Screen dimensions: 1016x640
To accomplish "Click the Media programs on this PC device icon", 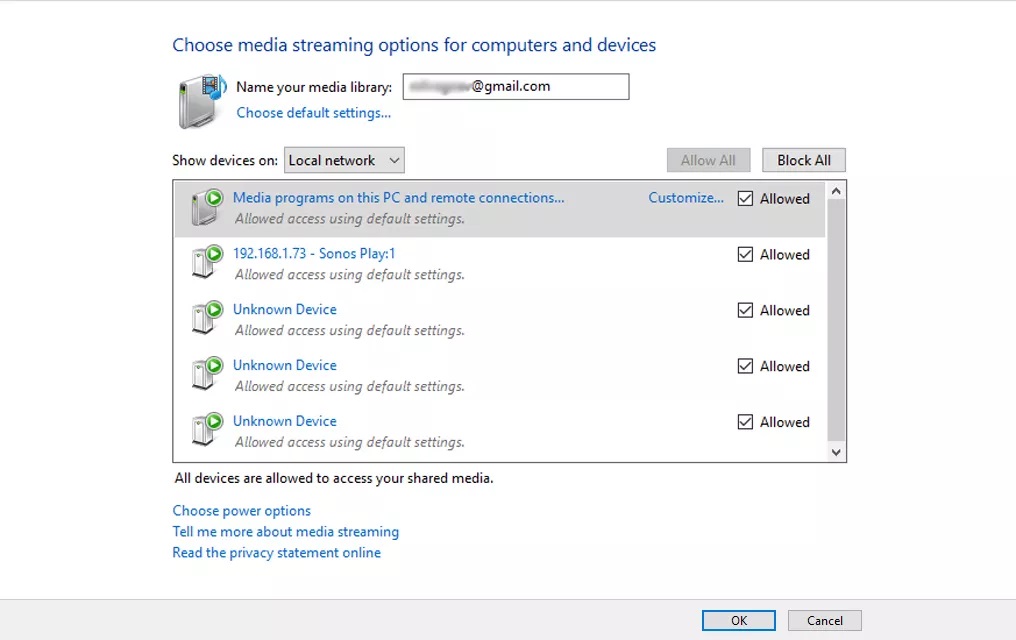I will click(x=206, y=207).
